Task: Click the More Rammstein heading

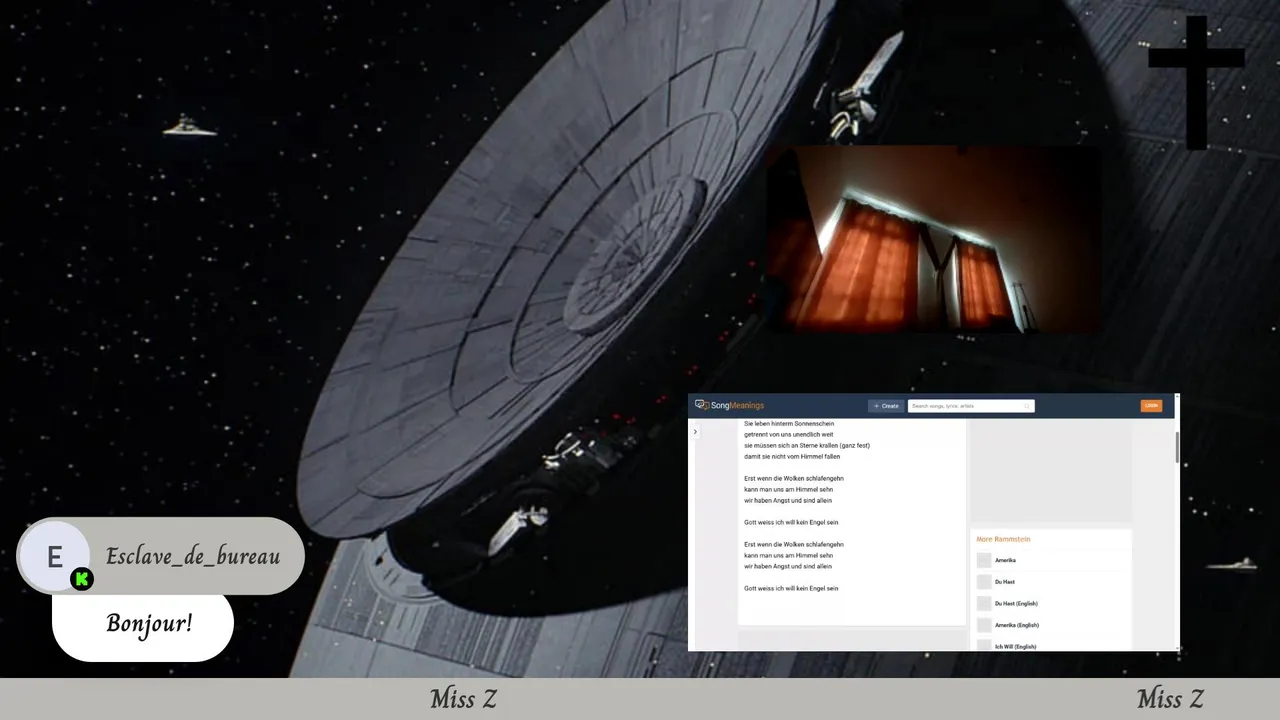Action: tap(1003, 539)
